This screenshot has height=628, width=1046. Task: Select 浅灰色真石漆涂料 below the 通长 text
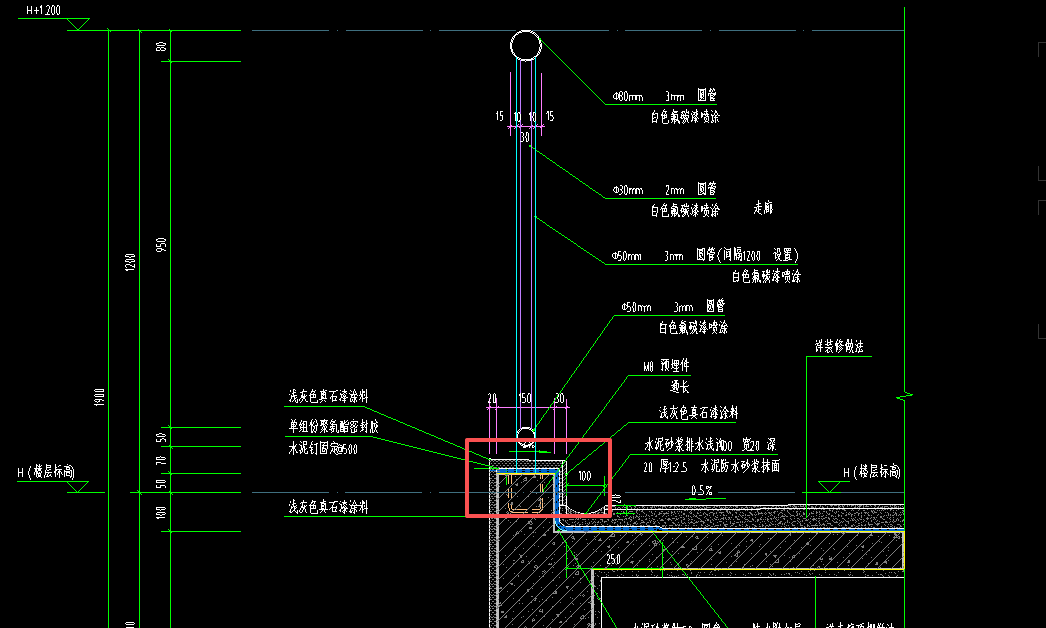coord(698,413)
